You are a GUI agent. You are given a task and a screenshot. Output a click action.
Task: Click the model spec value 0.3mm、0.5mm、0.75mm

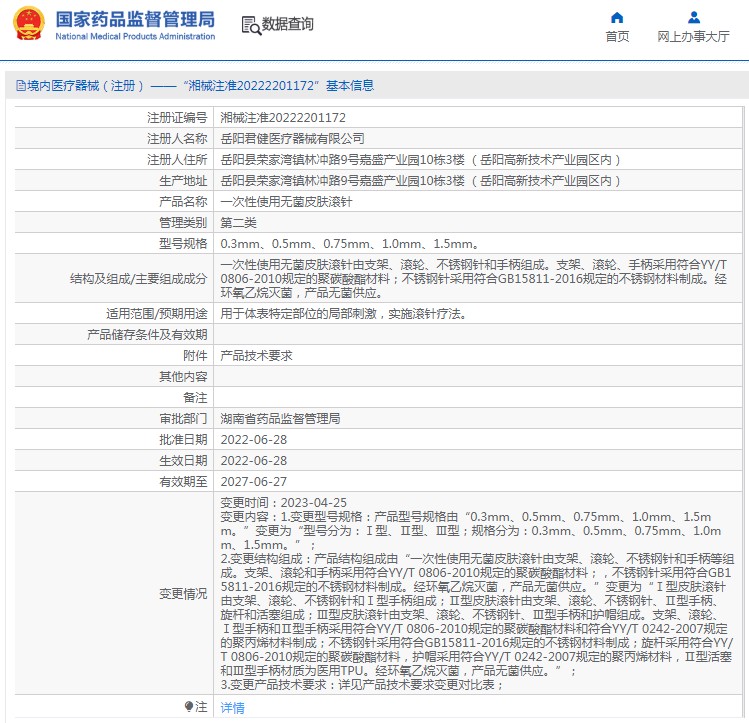349,244
